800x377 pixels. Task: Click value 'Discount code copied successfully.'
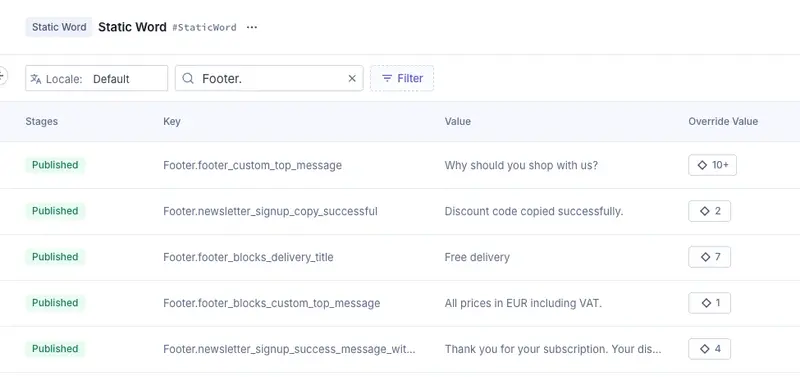click(x=534, y=211)
